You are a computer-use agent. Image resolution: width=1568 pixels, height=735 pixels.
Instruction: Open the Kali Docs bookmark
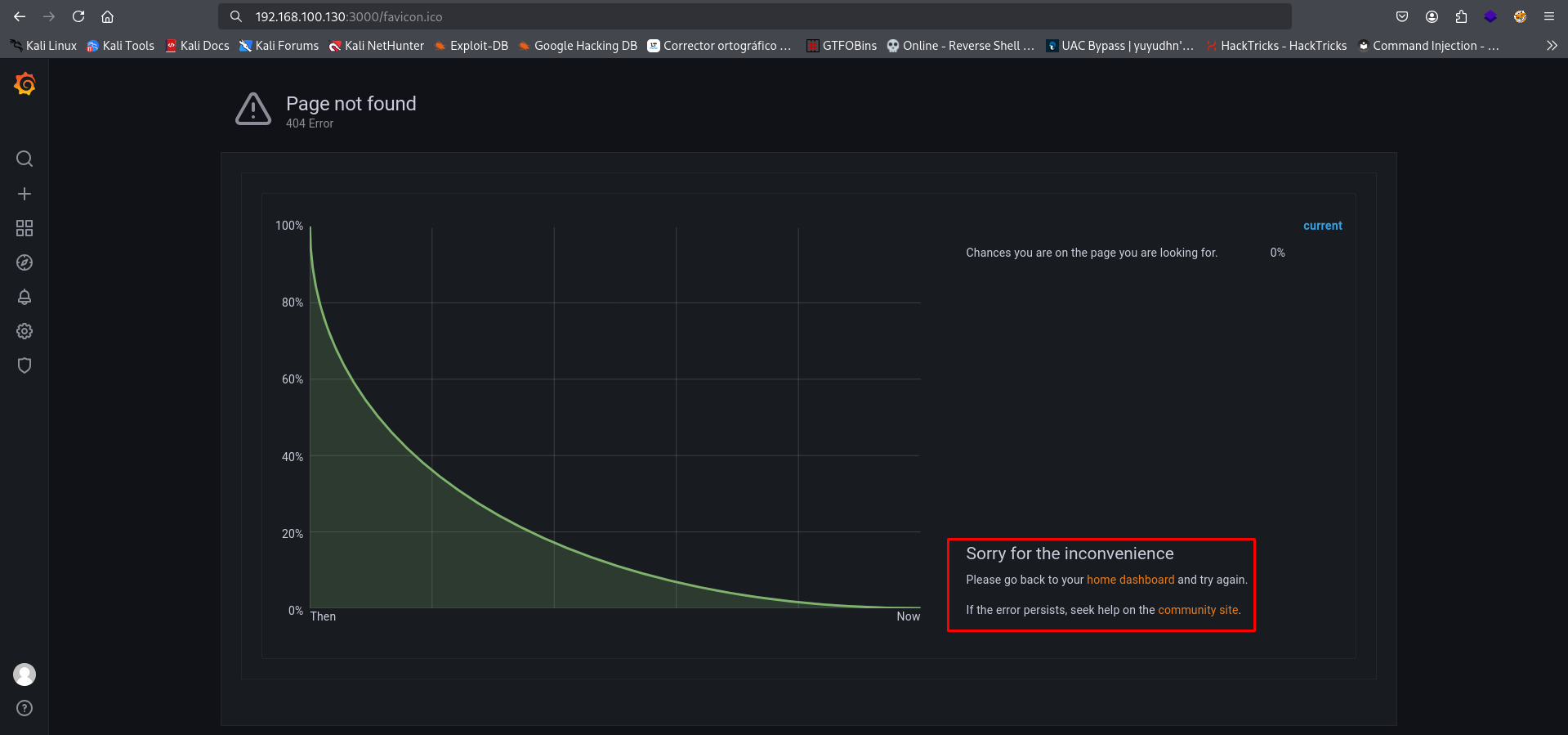(x=197, y=46)
